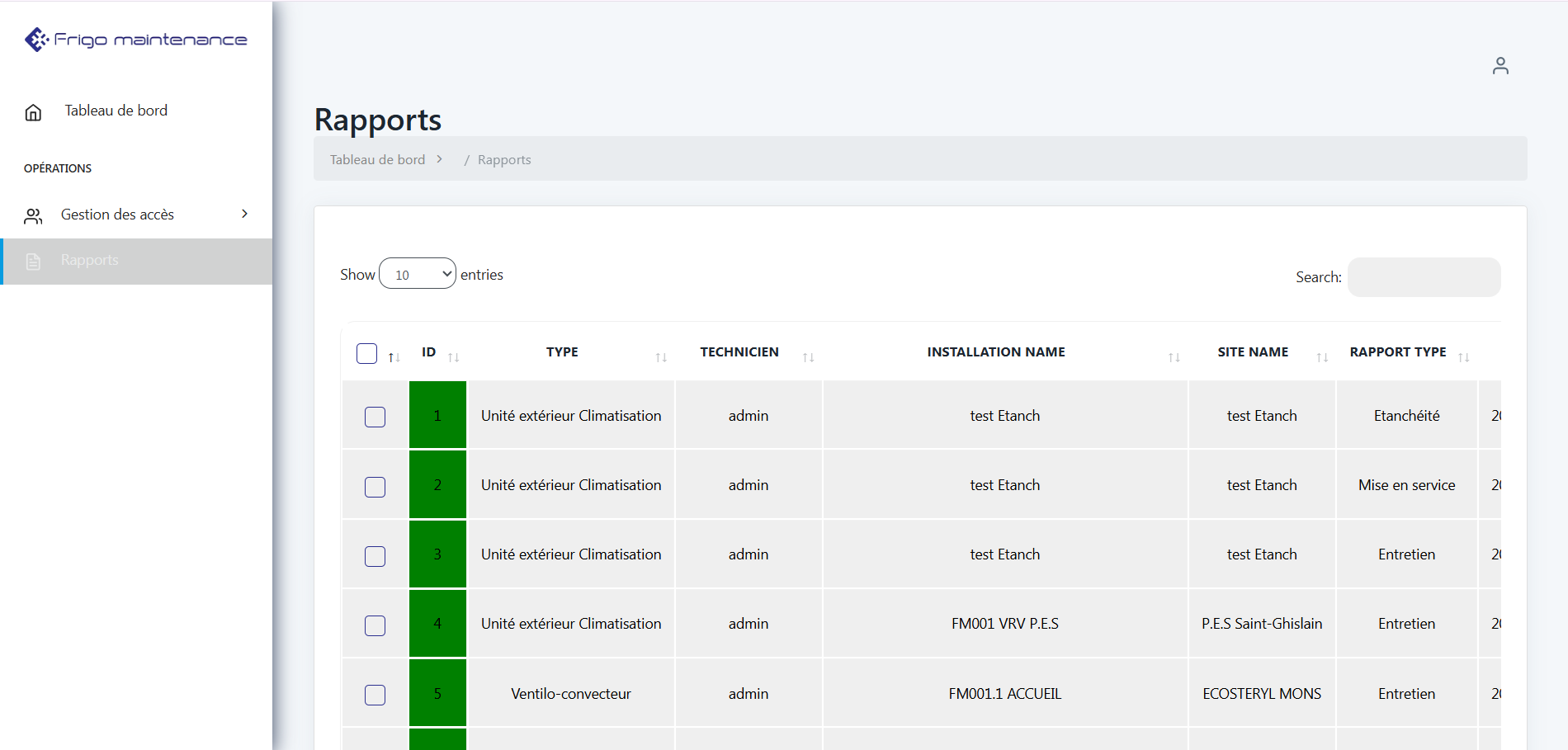Viewport: 1568px width, 750px height.
Task: Click into the Search input field
Action: pyautogui.click(x=1424, y=277)
